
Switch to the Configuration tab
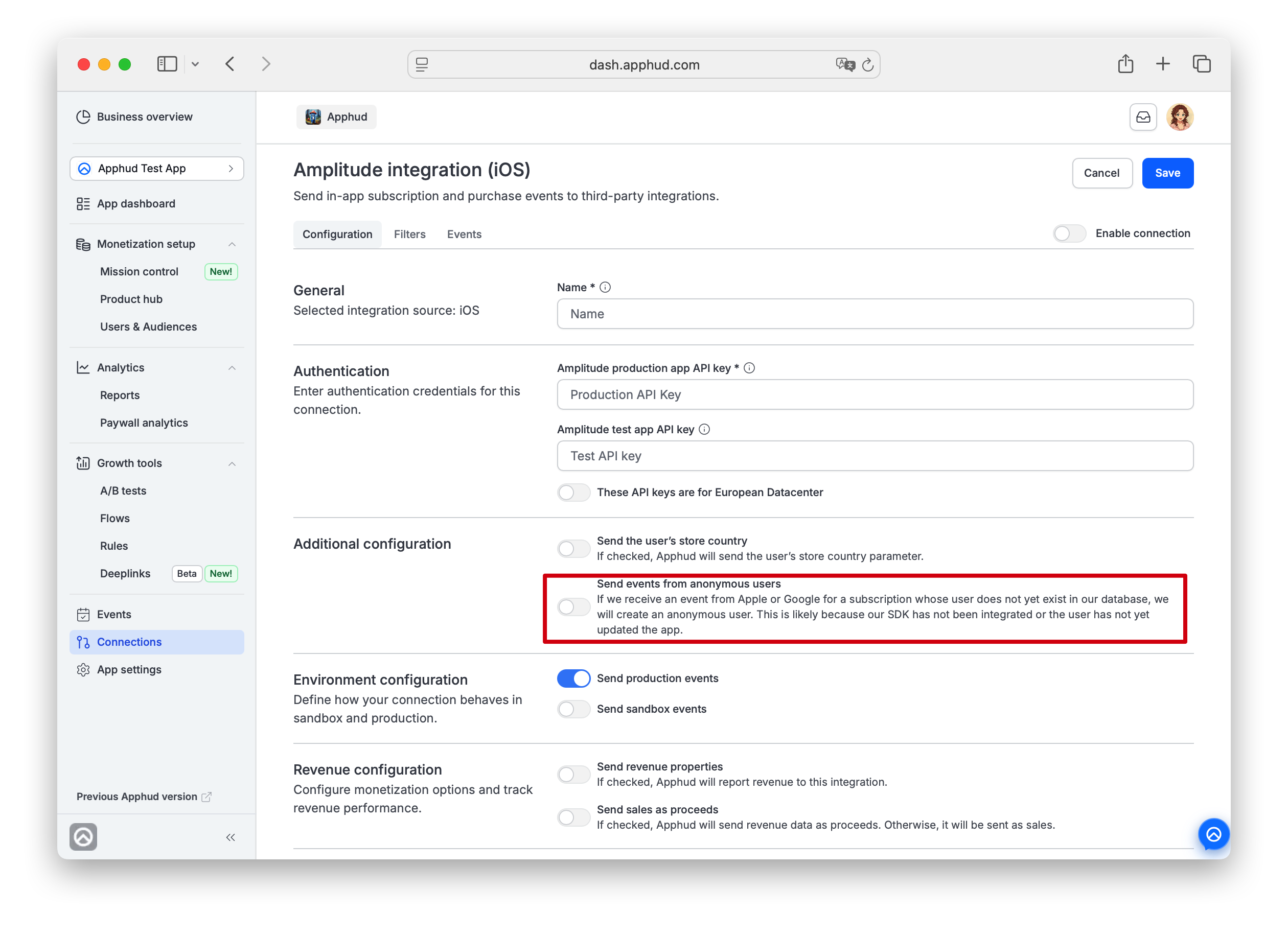(x=337, y=235)
